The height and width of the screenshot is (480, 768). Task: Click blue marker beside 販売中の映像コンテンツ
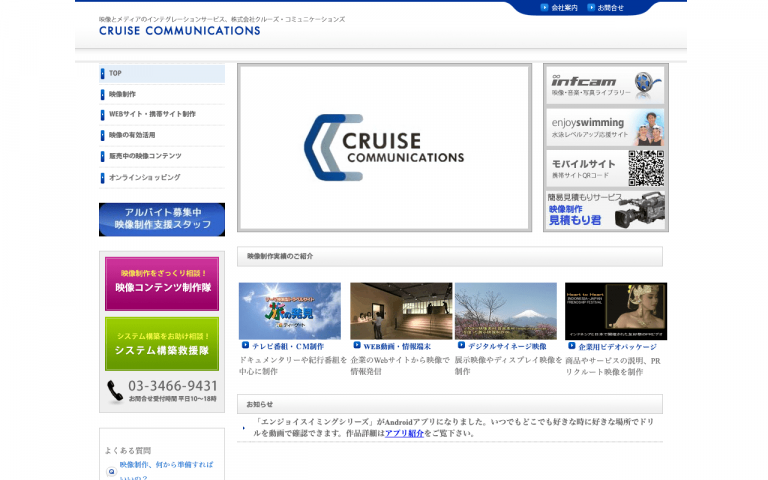[102, 156]
